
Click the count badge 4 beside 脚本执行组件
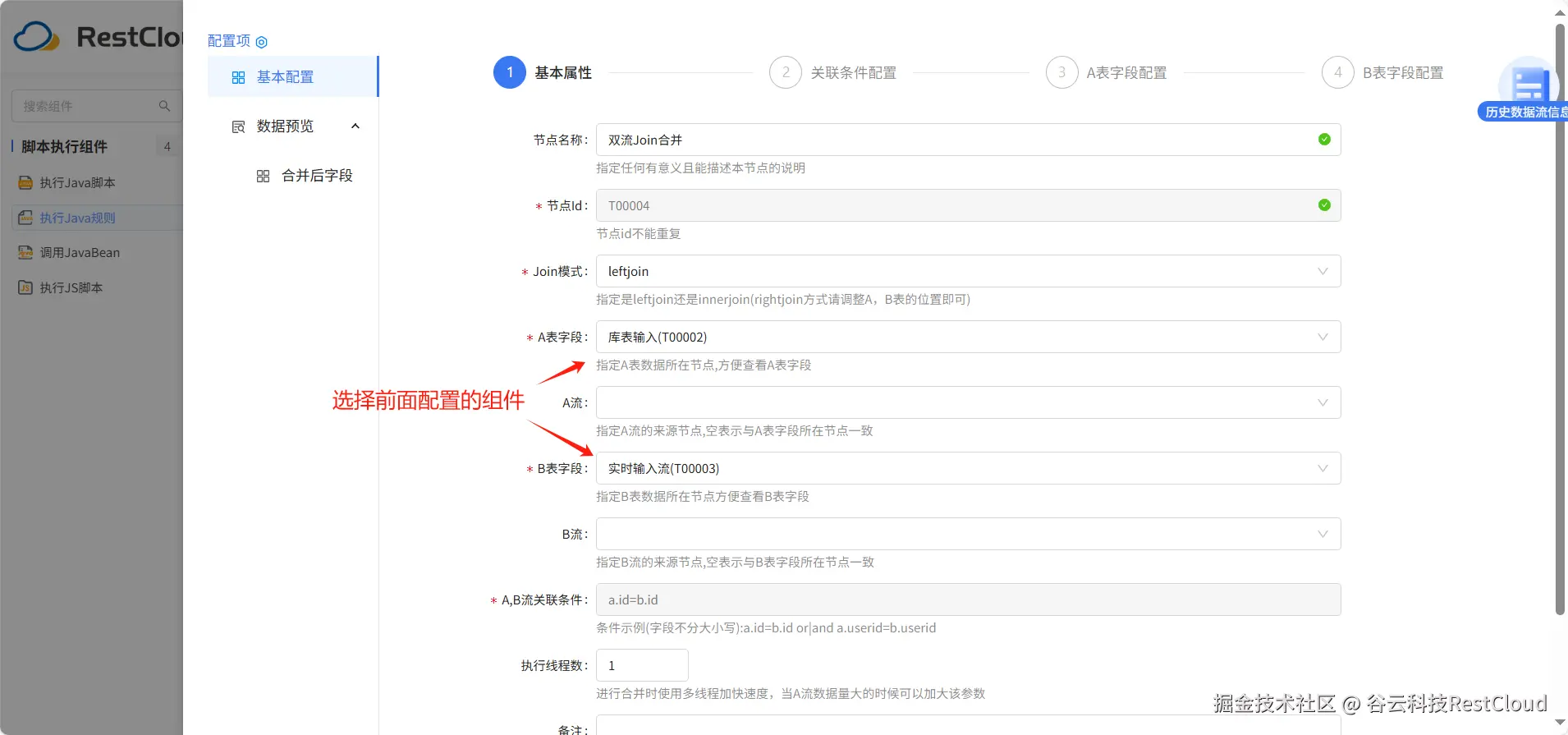[x=167, y=146]
